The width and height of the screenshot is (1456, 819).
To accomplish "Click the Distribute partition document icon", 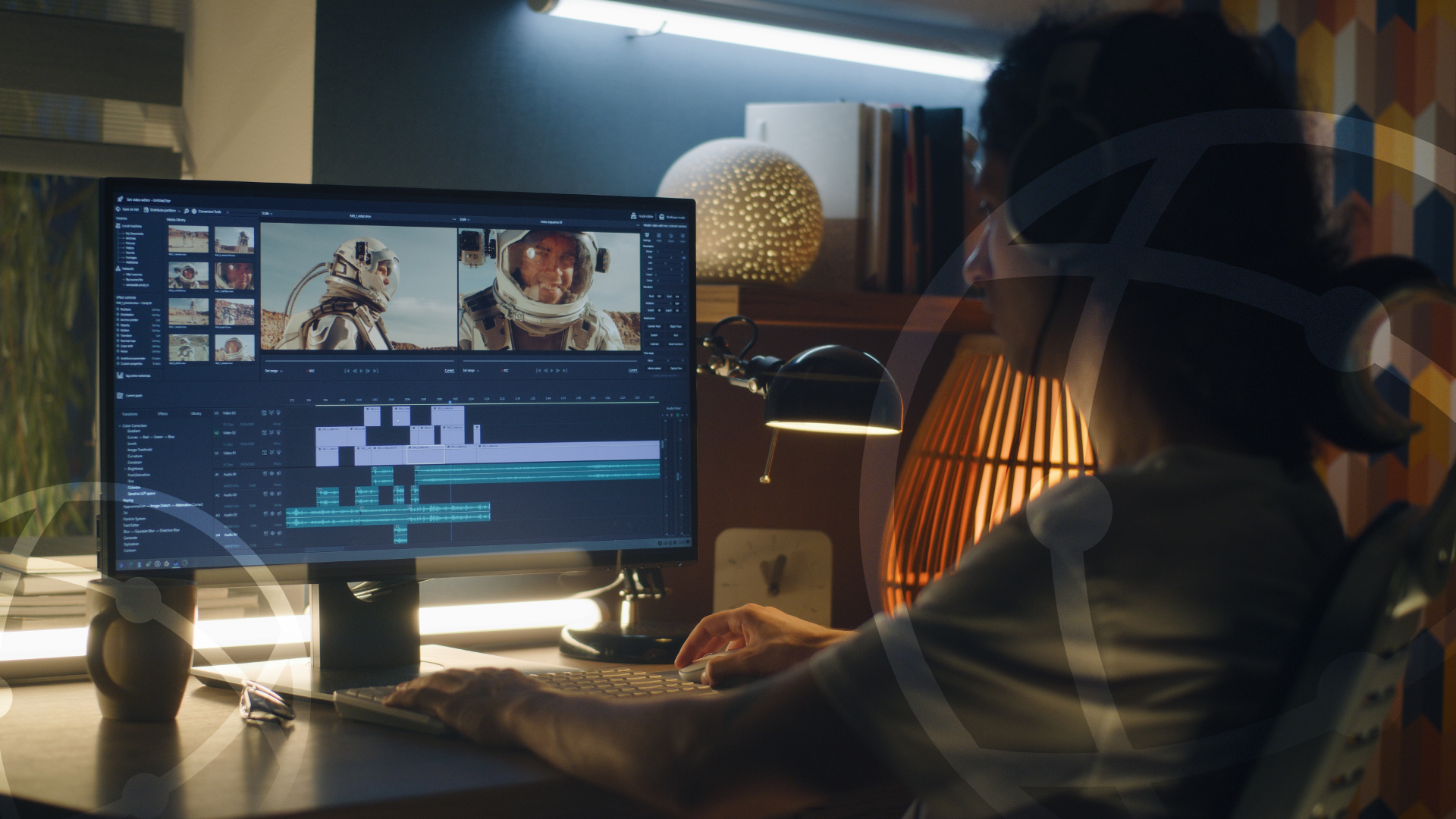I will coord(146,210).
